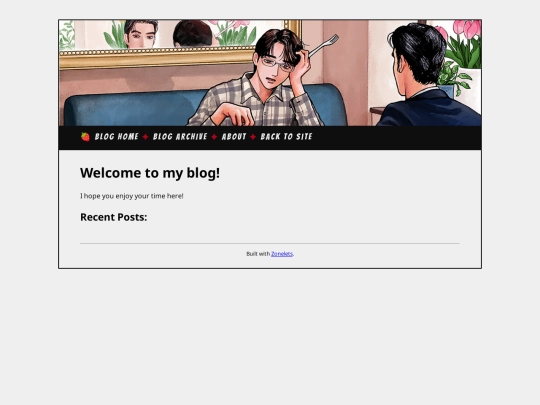Click the dark-suited man facing away
Viewport: 540px width, 405px height.
427,74
